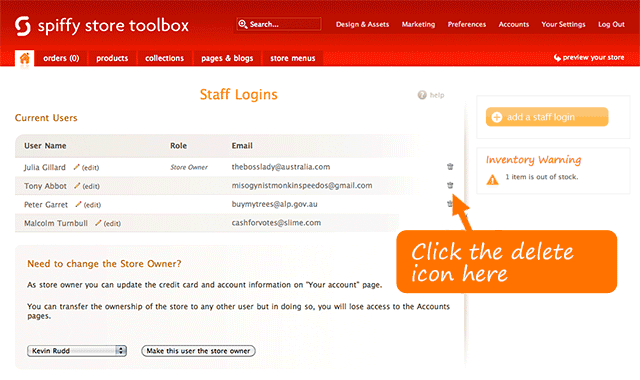Click the name Julia Gillard

tap(44, 167)
